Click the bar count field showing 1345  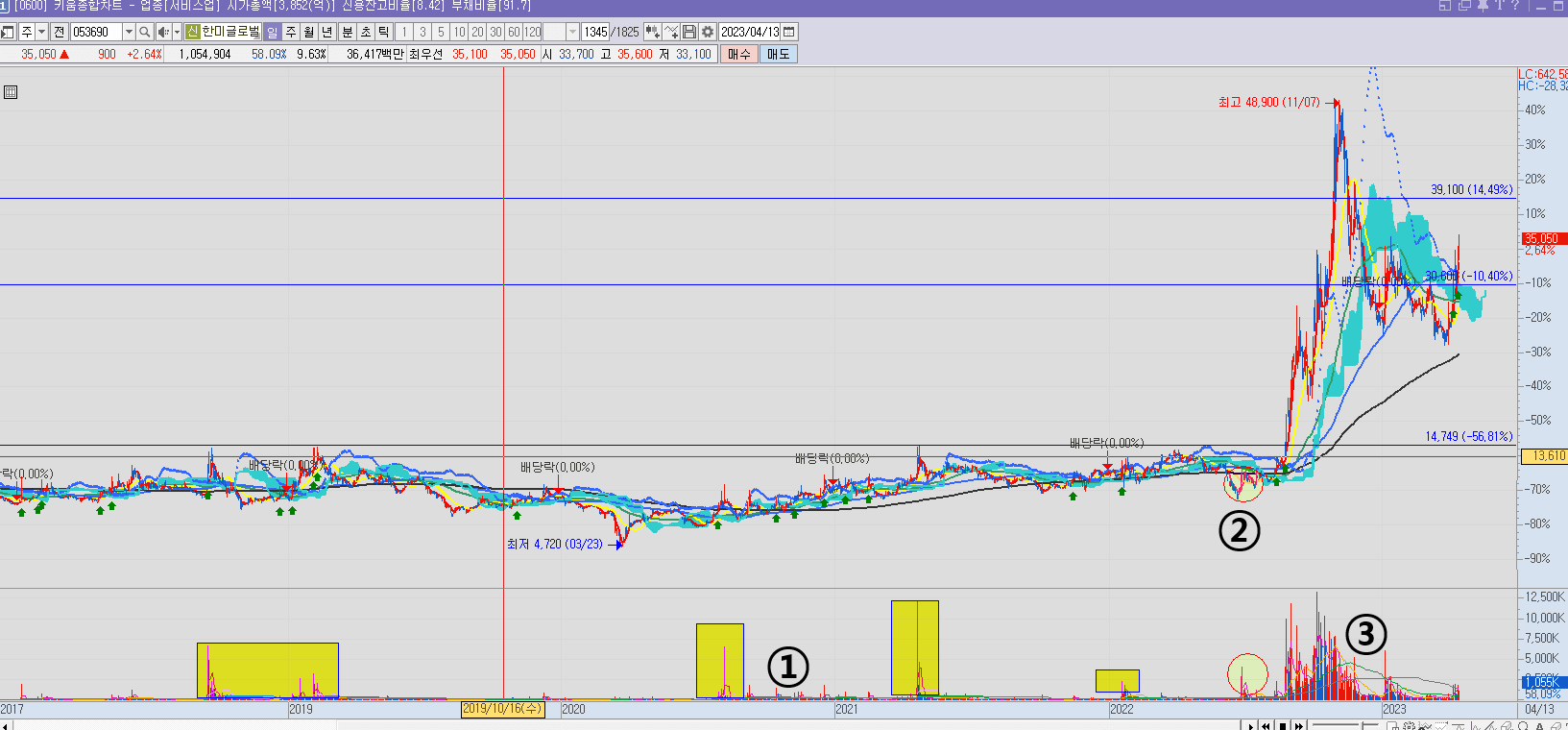click(595, 32)
